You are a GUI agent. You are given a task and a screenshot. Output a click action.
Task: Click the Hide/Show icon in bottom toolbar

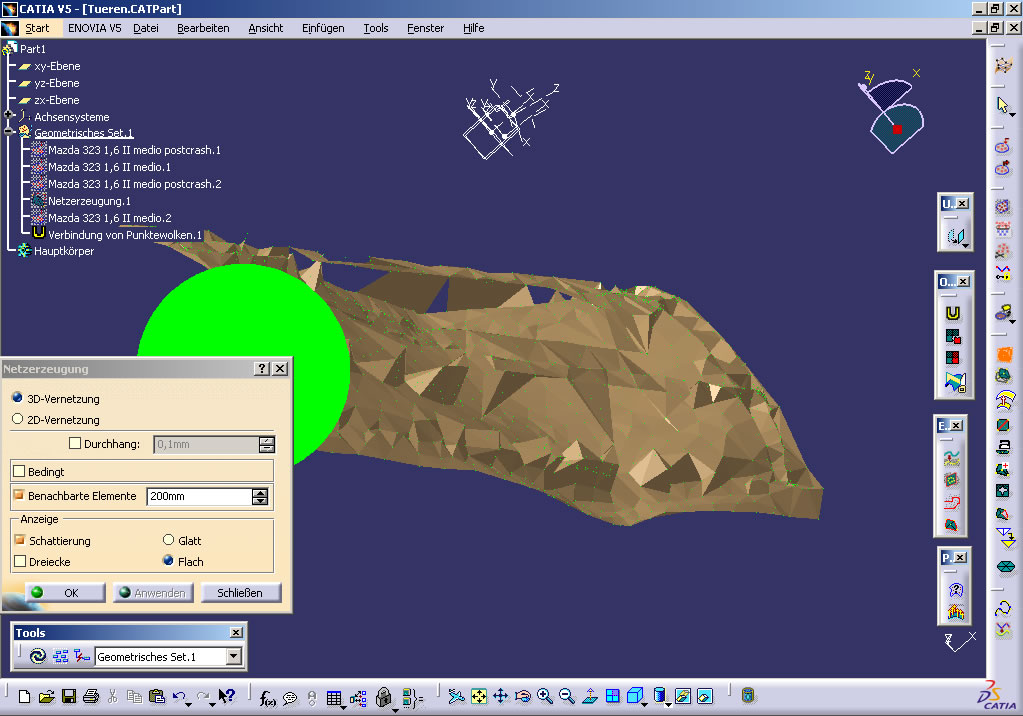(x=682, y=696)
